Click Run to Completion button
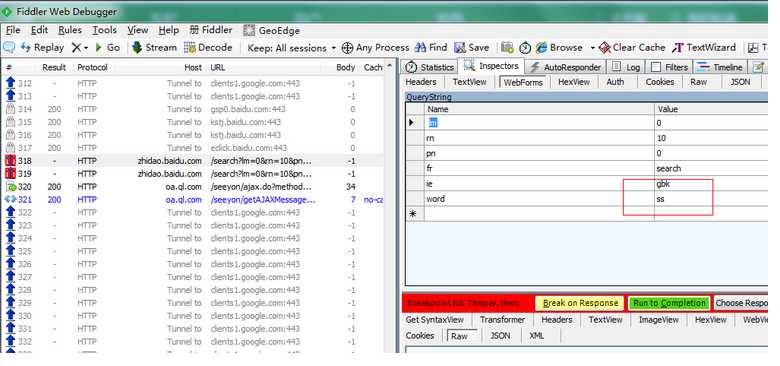The image size is (780, 366). pyautogui.click(x=670, y=303)
